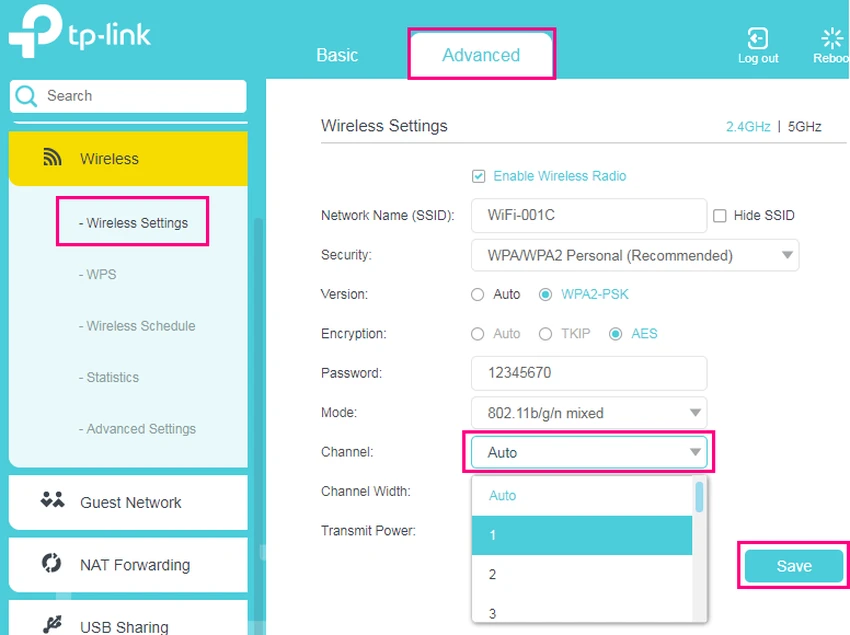Choose channel 1 from the Channel list
Image resolution: width=850 pixels, height=635 pixels.
[x=581, y=535]
